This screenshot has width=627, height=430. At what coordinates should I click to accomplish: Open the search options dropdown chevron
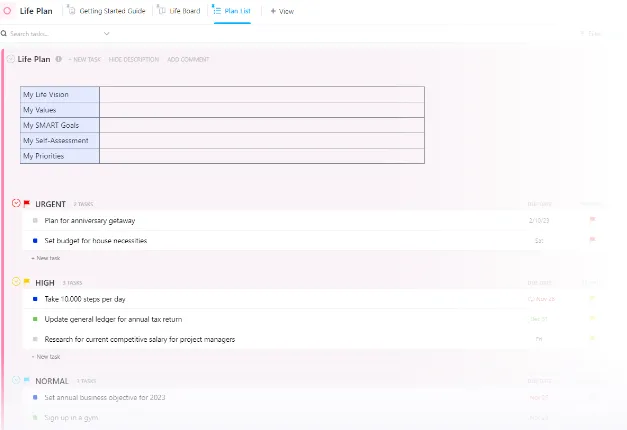106,34
